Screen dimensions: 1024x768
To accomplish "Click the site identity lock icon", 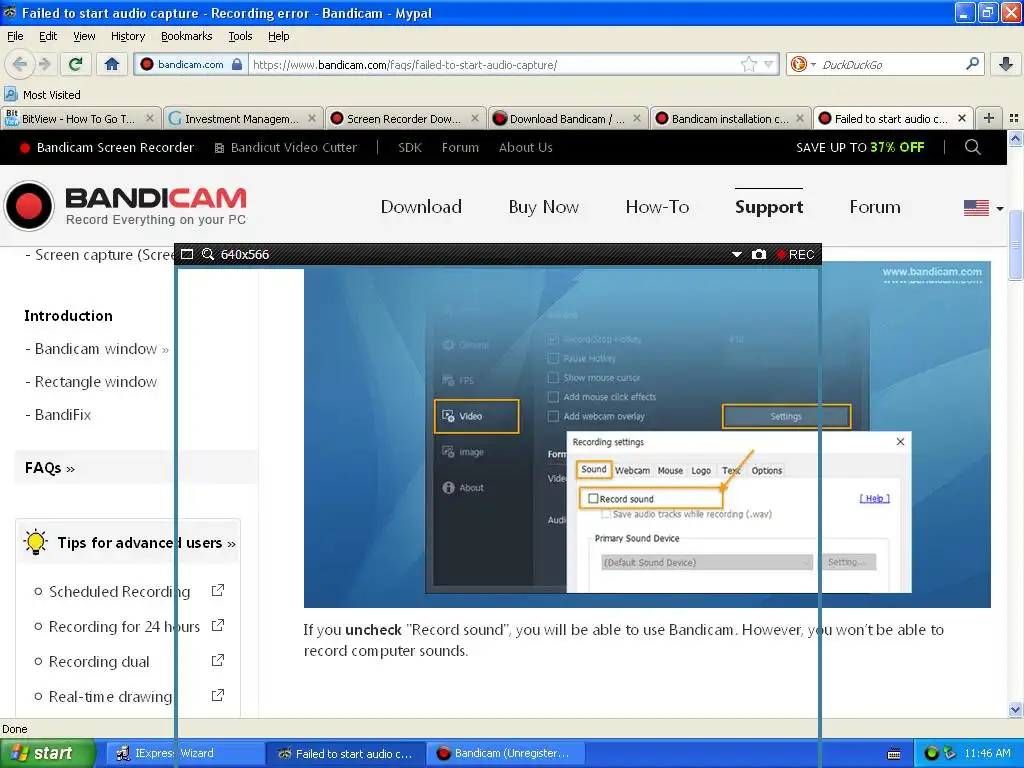I will tap(237, 64).
